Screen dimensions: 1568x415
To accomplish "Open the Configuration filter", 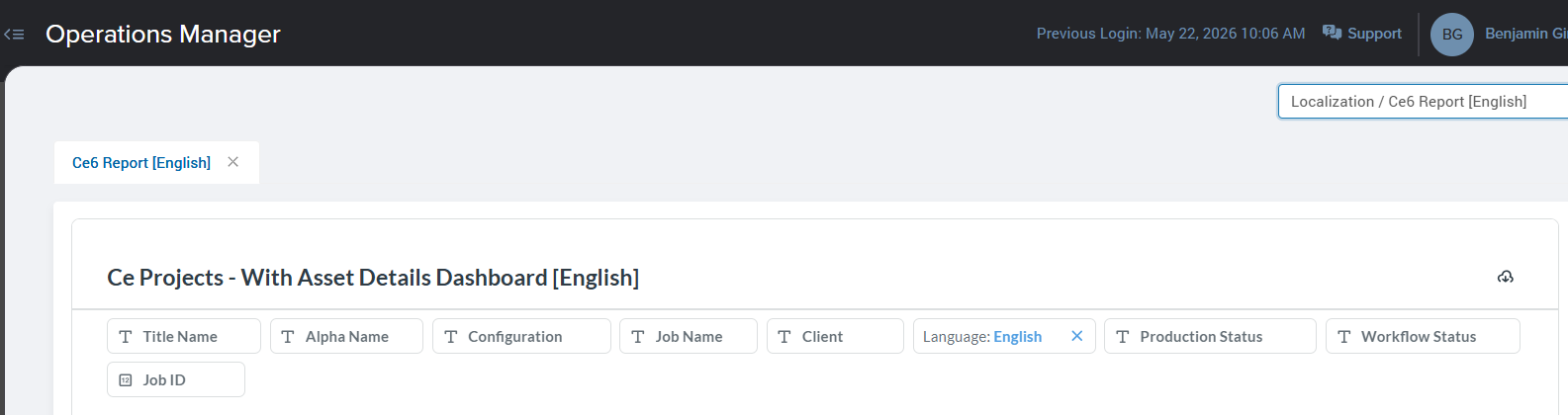I will [521, 336].
